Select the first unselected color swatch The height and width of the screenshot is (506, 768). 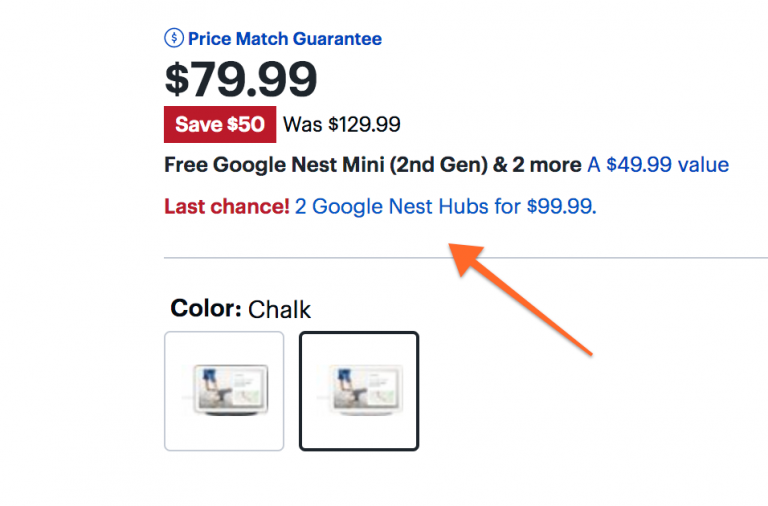(x=224, y=391)
